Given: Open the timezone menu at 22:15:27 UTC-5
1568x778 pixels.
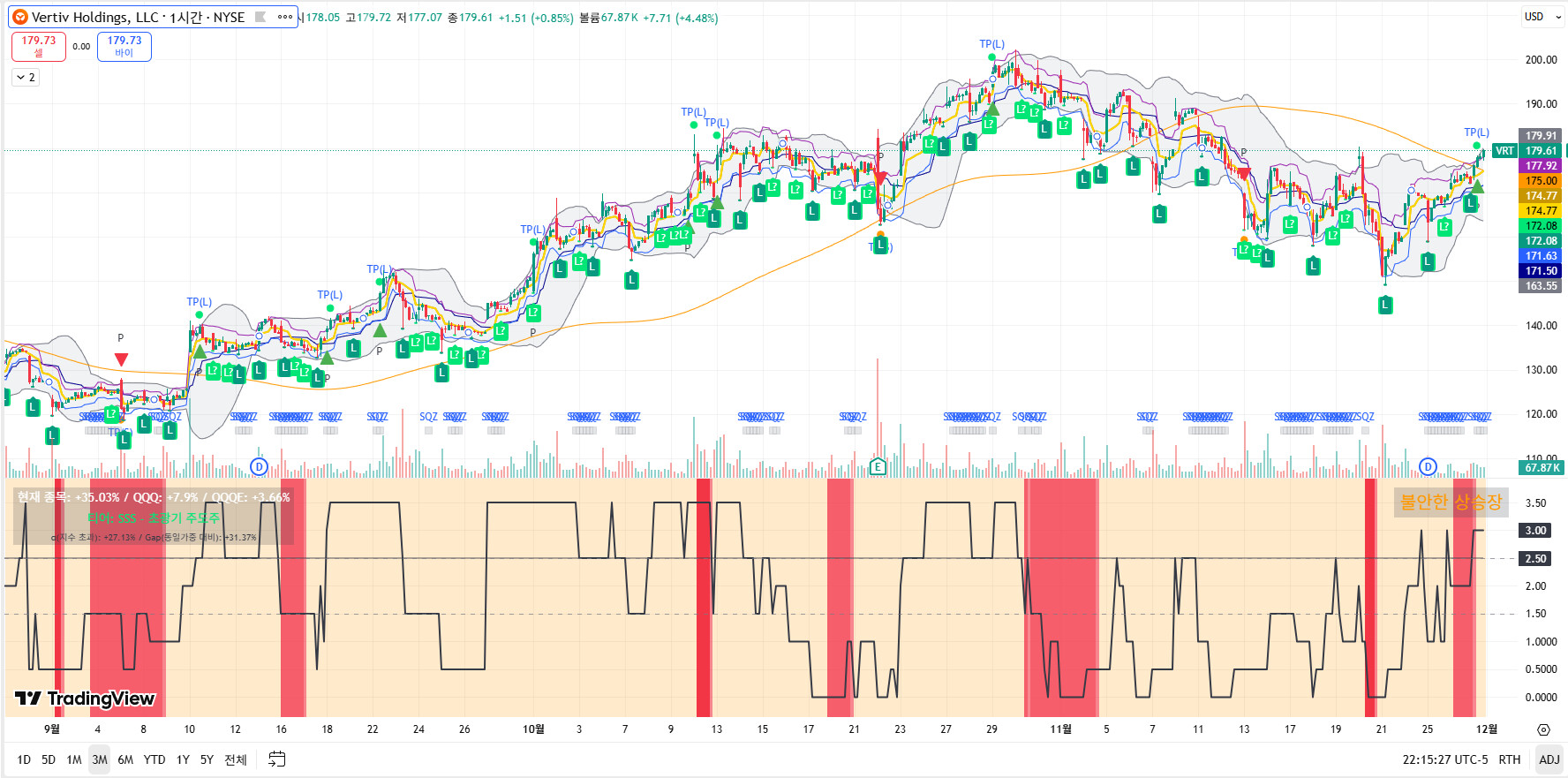Looking at the screenshot, I should [x=1444, y=759].
